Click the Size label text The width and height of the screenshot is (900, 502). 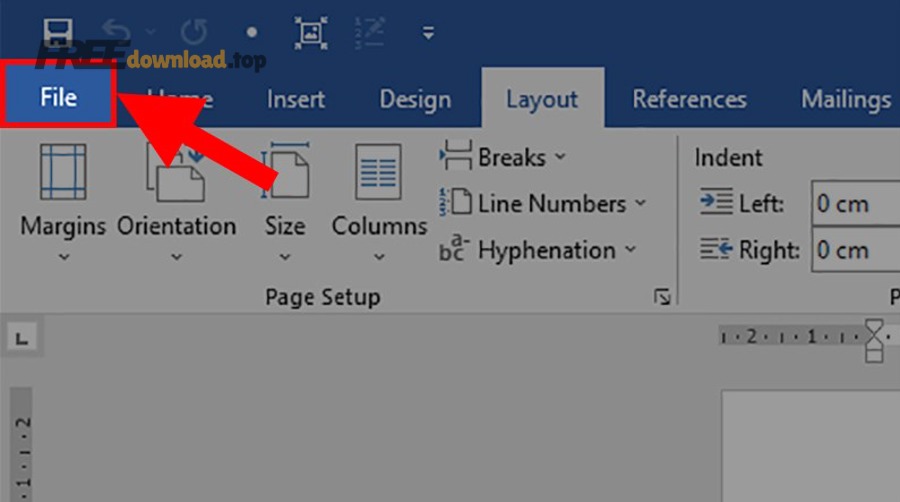285,226
